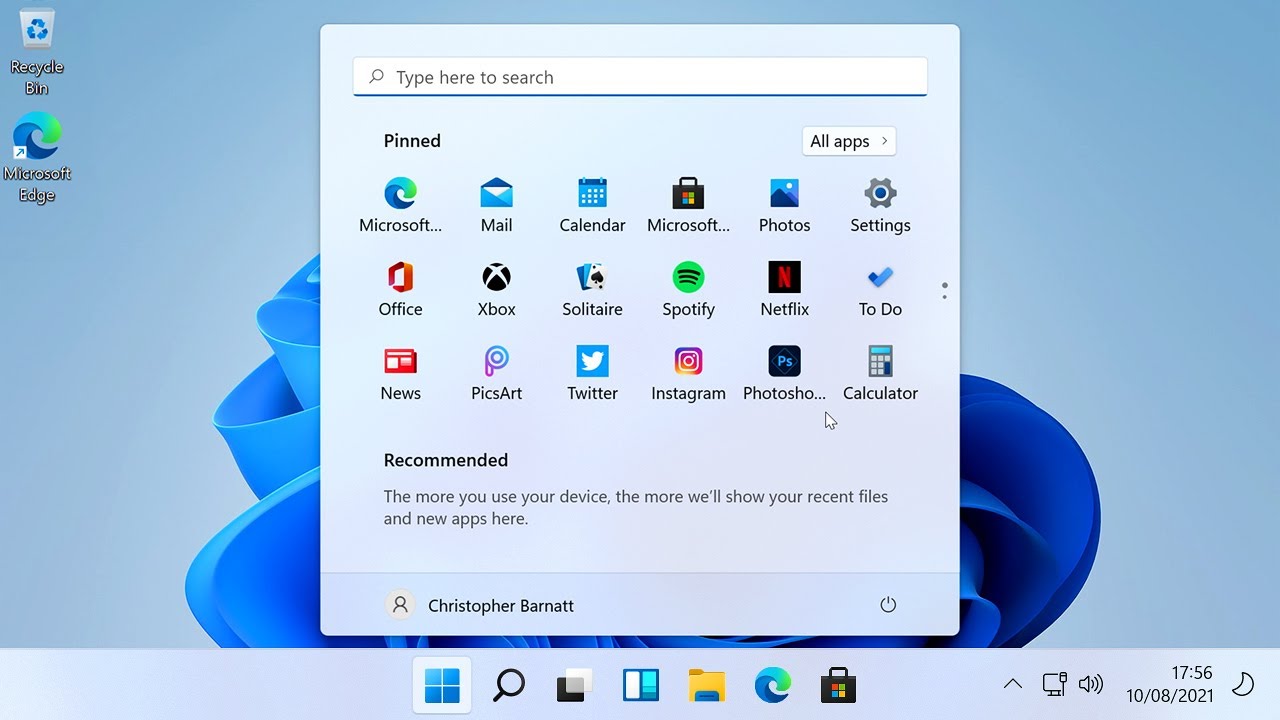
Task: Open Task View on taskbar
Action: tap(575, 685)
